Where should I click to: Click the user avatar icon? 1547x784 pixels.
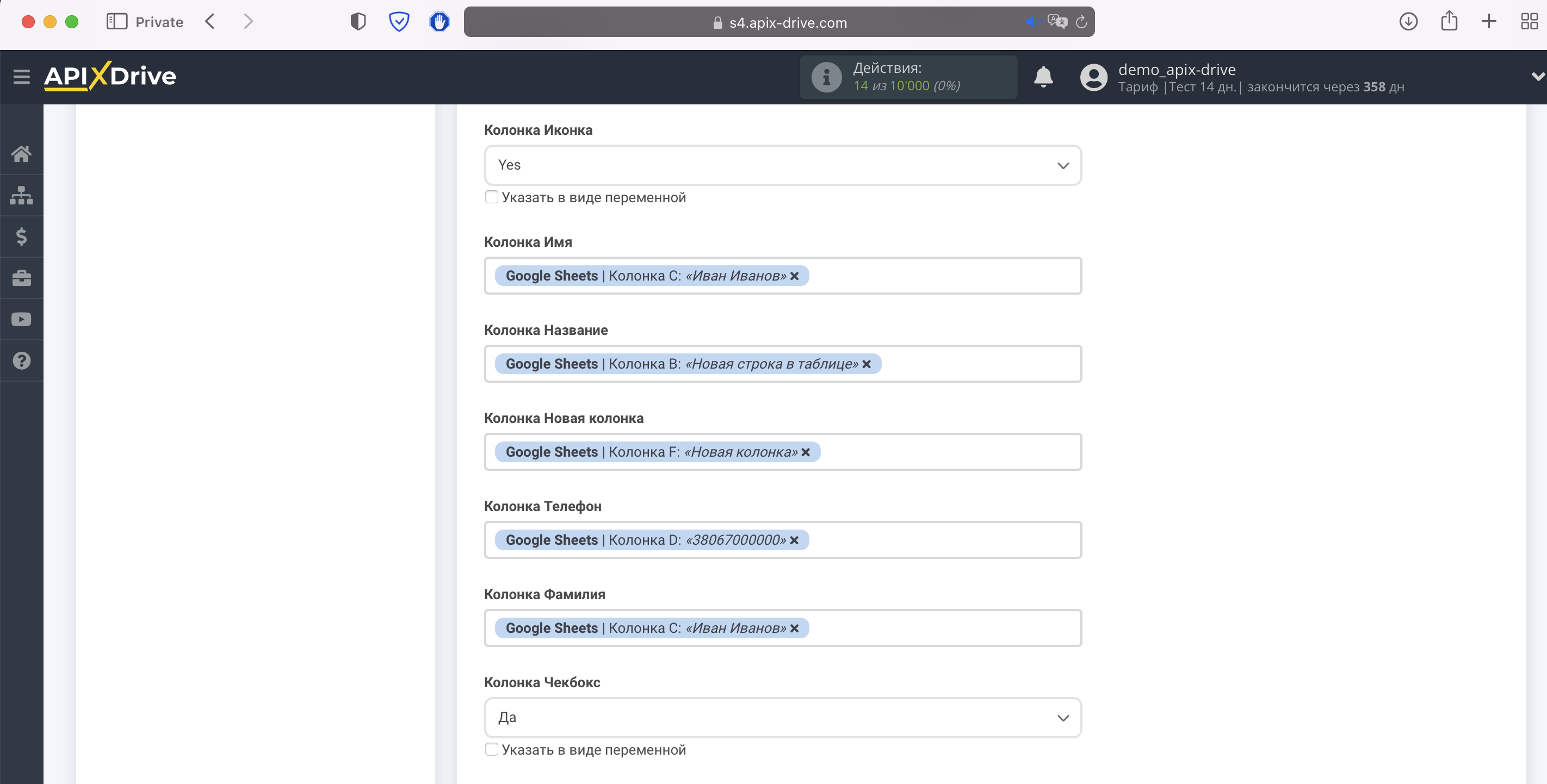pyautogui.click(x=1093, y=77)
